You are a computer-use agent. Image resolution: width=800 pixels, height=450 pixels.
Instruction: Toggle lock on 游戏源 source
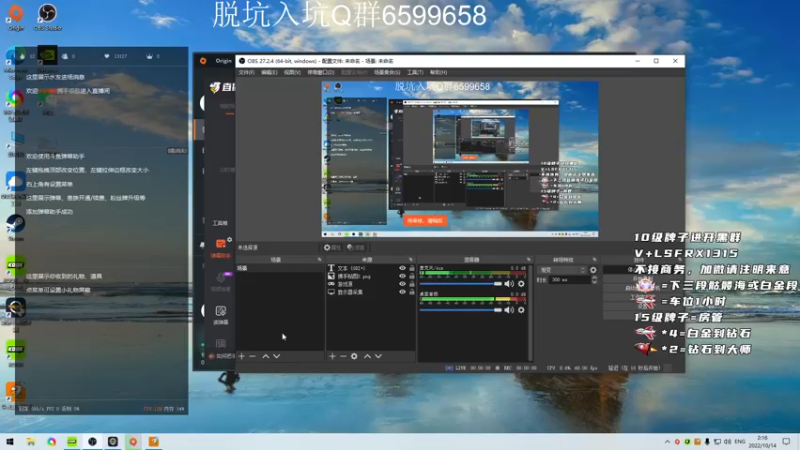(x=412, y=284)
